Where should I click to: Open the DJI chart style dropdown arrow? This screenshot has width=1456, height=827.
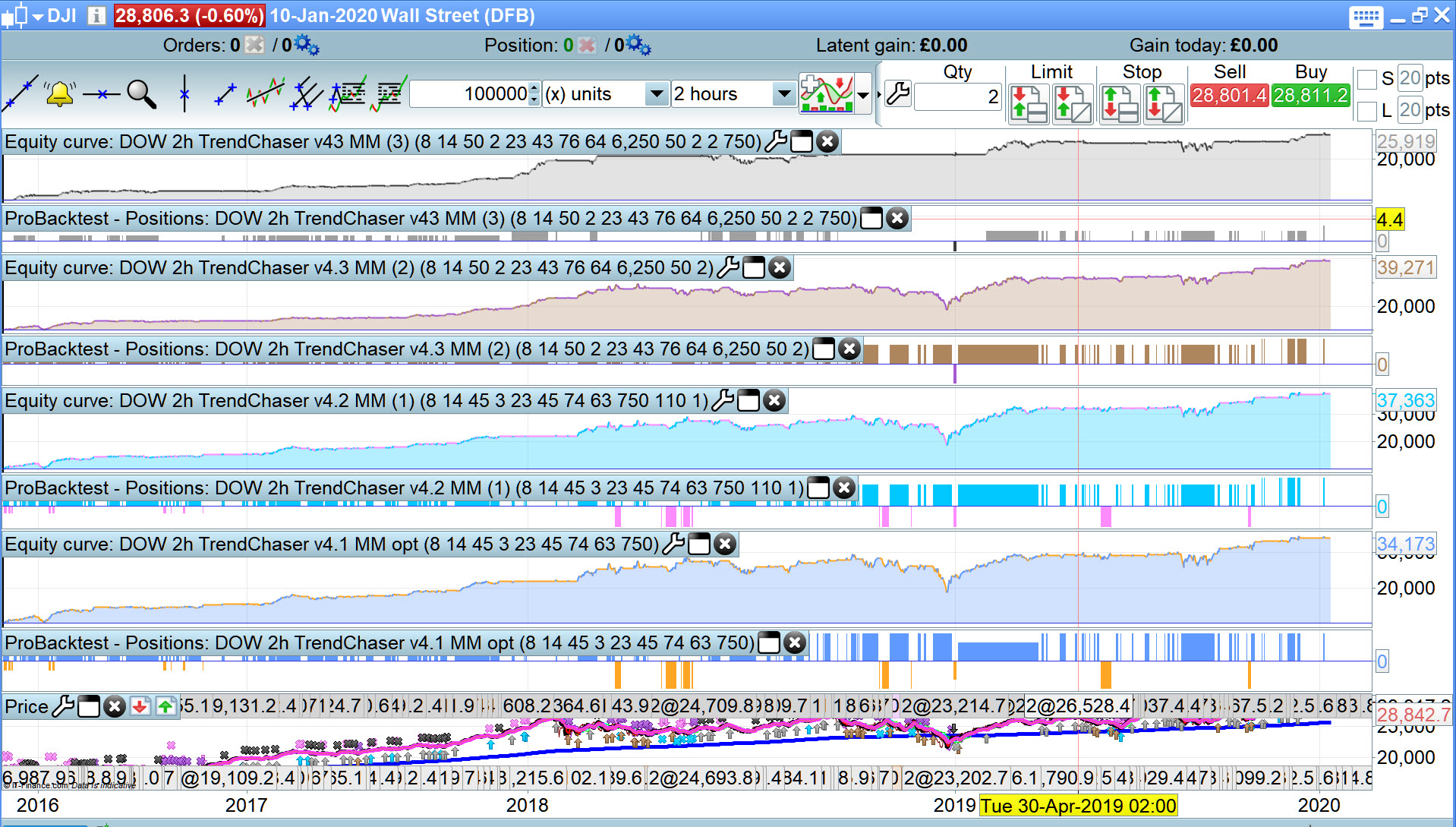(37, 17)
